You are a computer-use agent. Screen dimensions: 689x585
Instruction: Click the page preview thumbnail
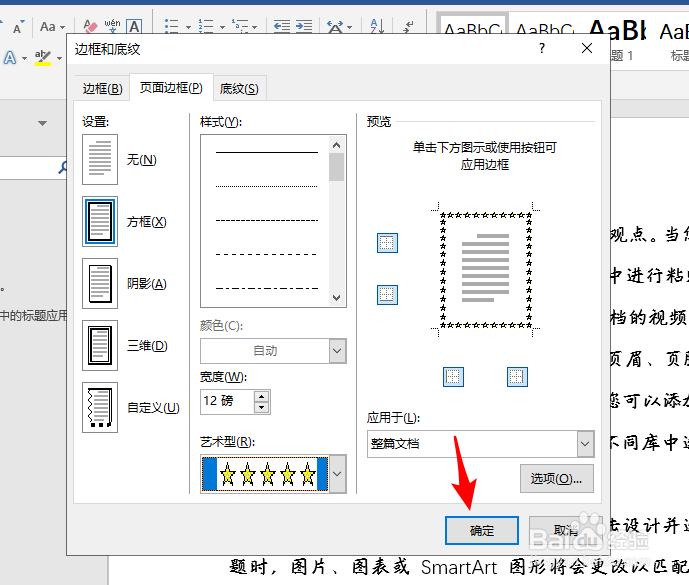pyautogui.click(x=486, y=269)
